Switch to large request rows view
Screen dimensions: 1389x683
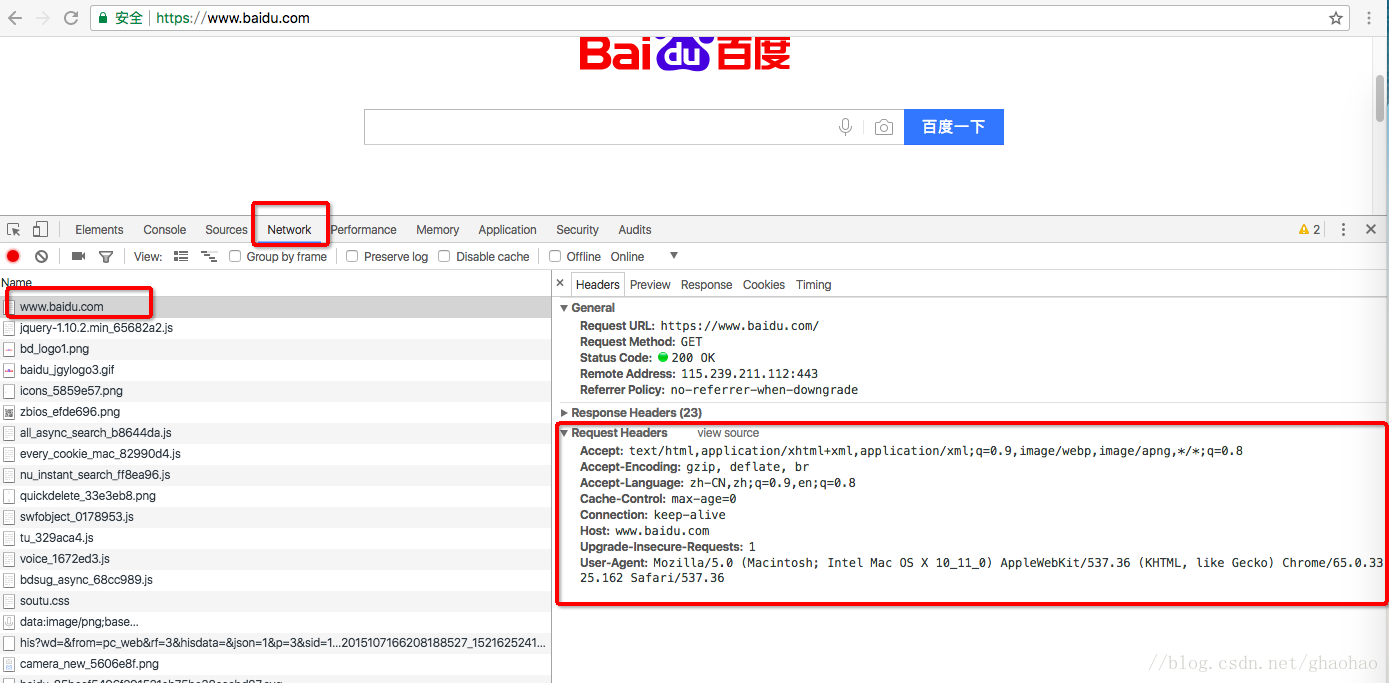coord(181,256)
